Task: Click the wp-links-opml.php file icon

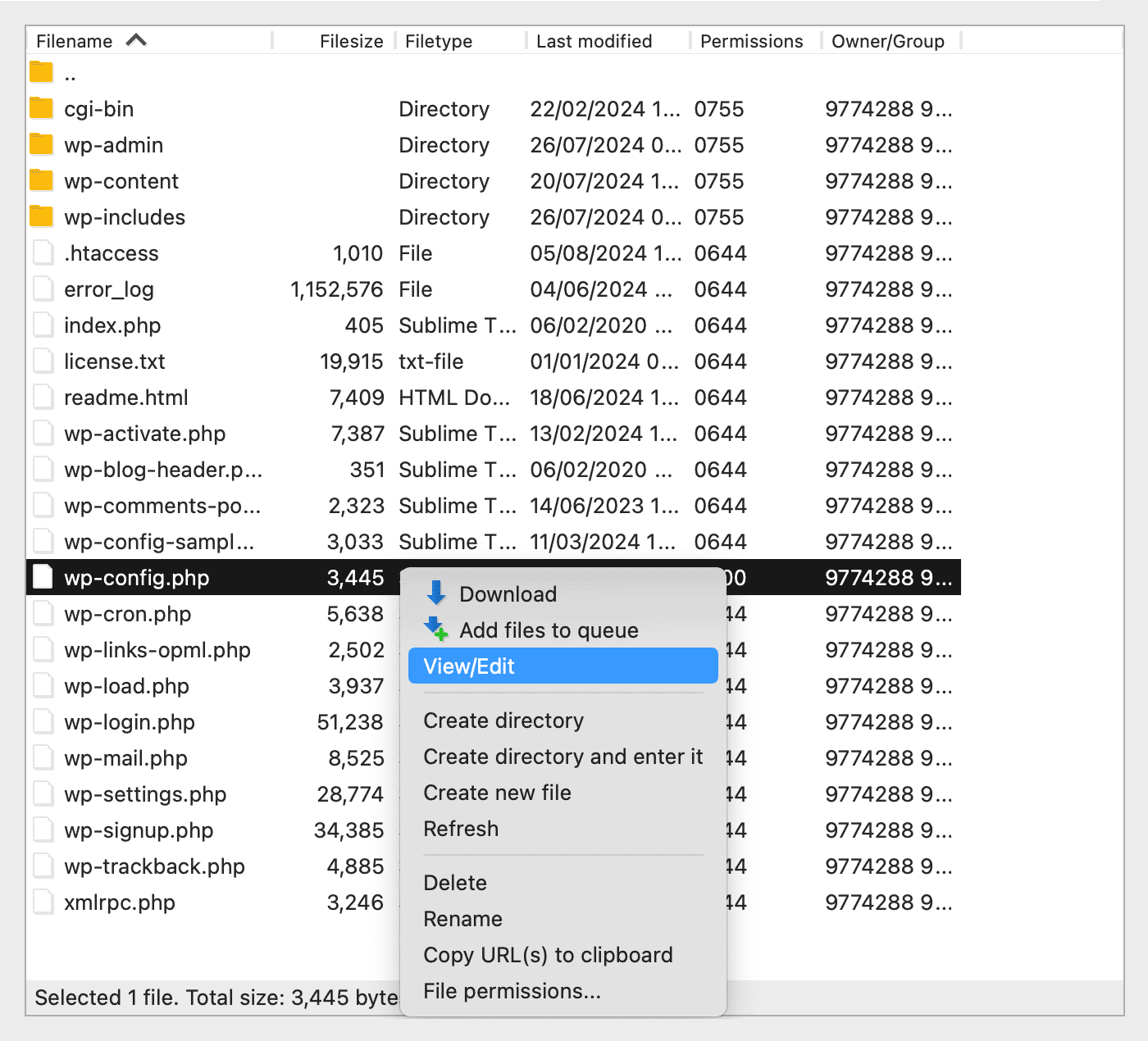Action: [x=43, y=649]
